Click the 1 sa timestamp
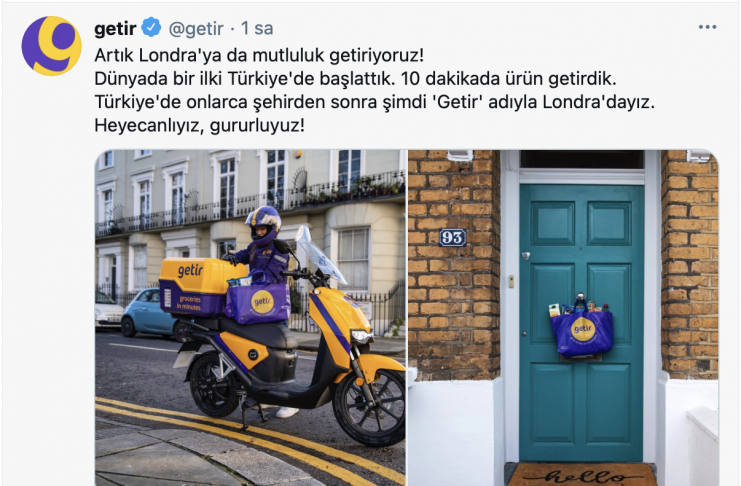The width and height of the screenshot is (741, 486). tap(257, 28)
